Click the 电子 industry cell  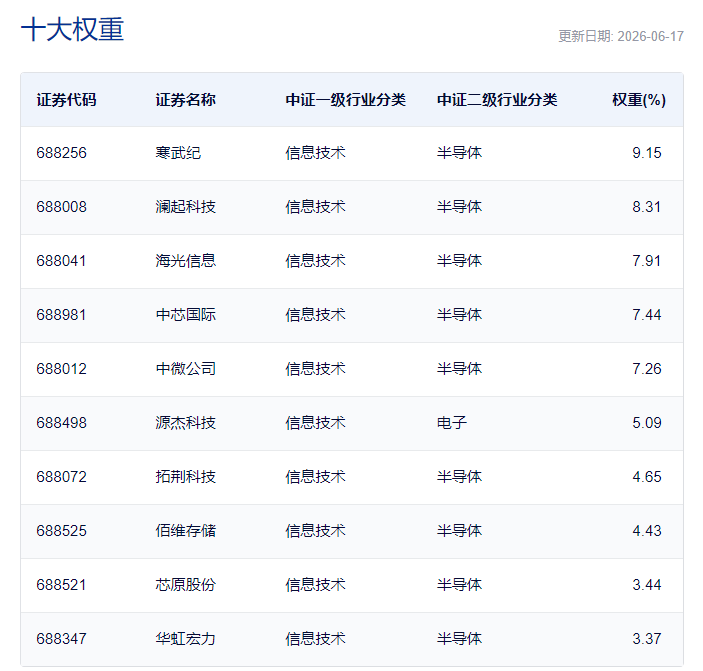click(452, 423)
